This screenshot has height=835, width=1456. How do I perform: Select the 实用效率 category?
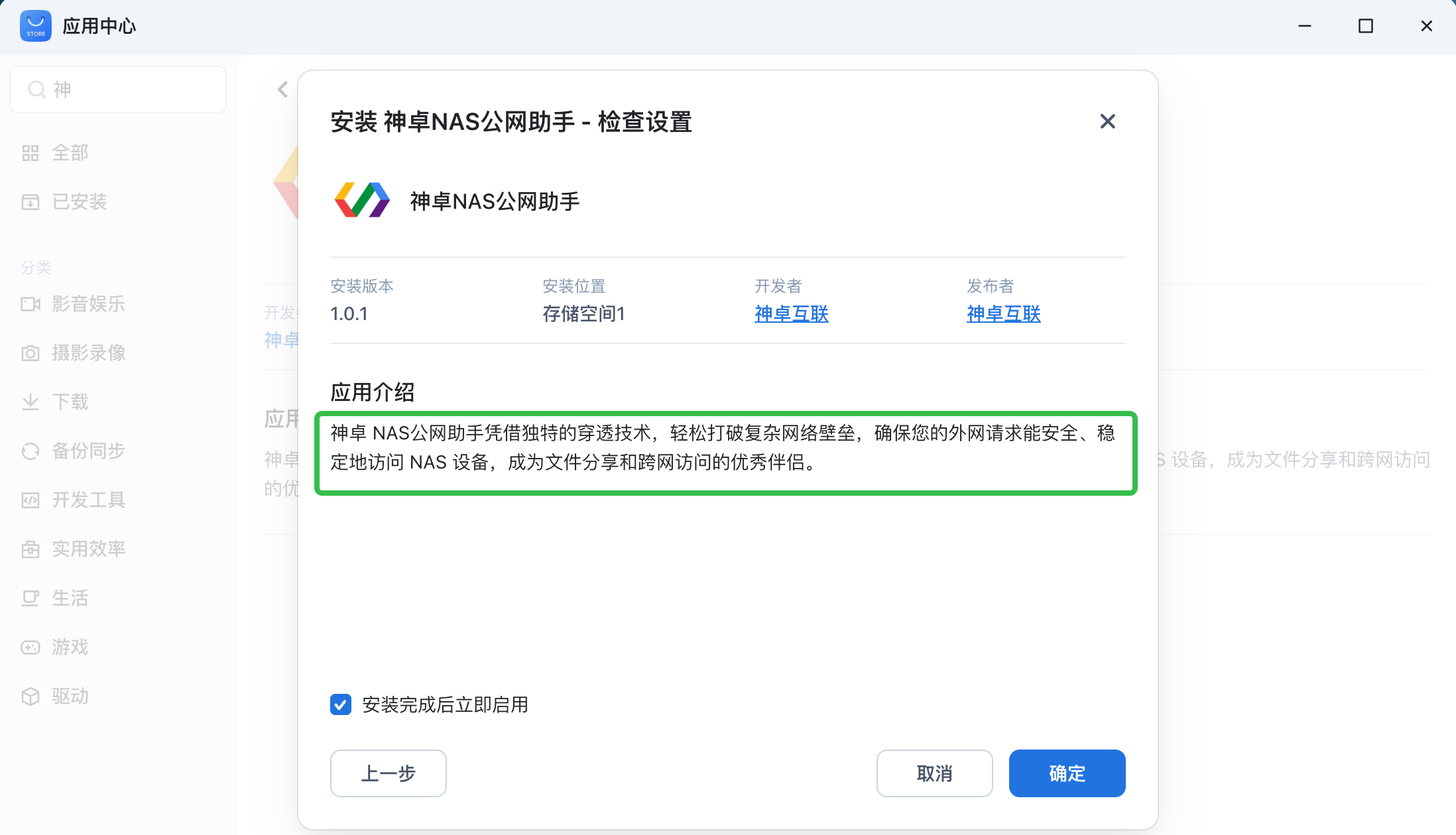88,549
